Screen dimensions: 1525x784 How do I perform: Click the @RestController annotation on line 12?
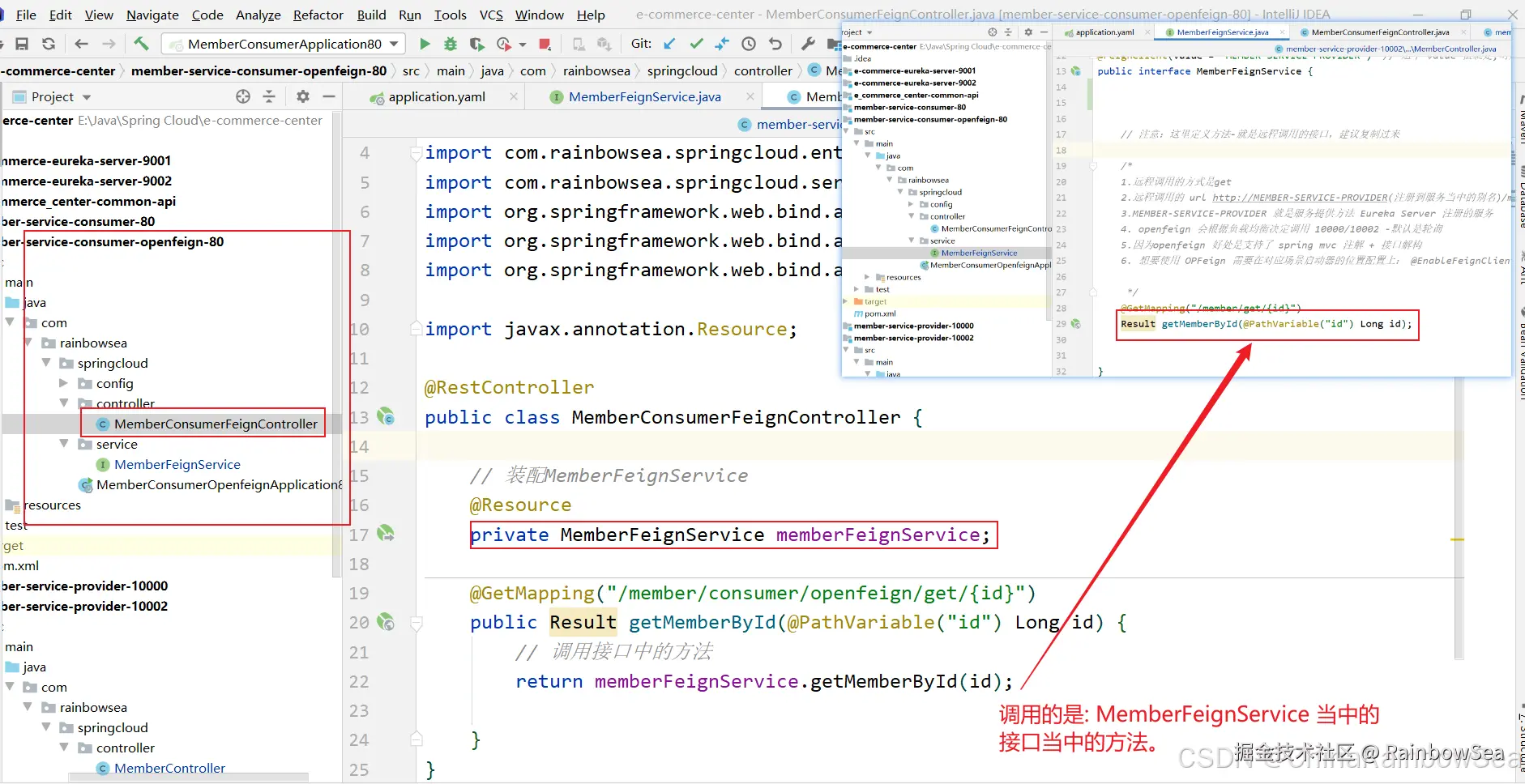click(x=509, y=387)
